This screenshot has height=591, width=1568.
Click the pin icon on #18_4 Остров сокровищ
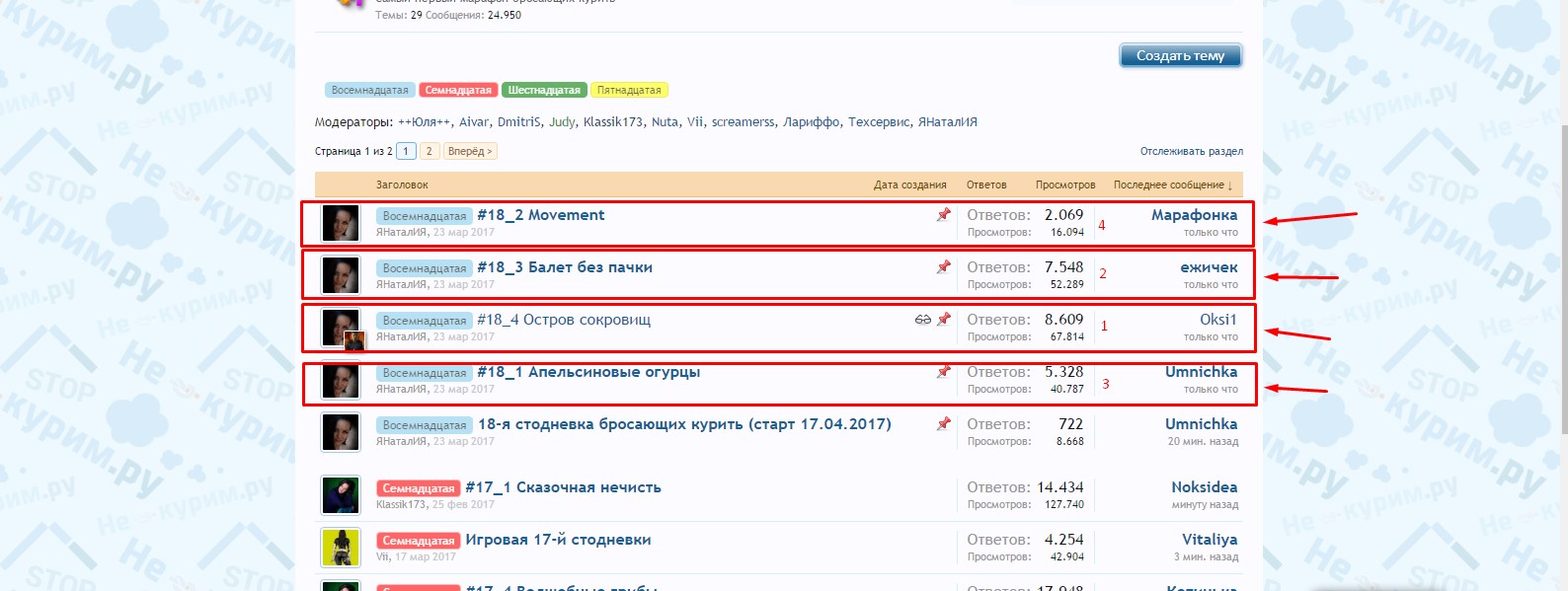point(943,319)
